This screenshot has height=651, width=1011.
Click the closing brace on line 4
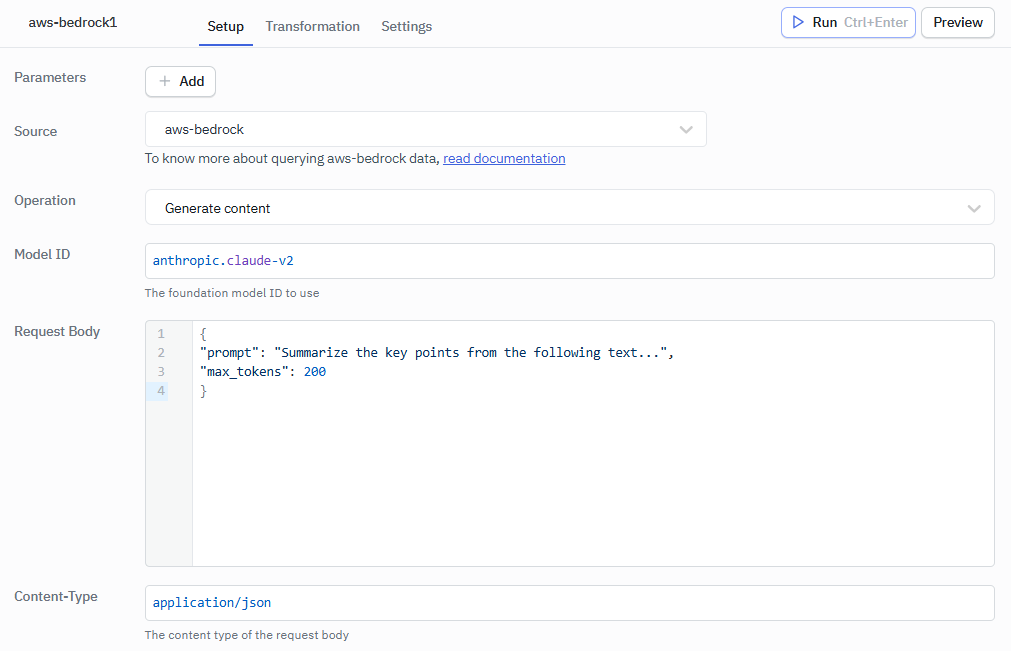pos(203,391)
